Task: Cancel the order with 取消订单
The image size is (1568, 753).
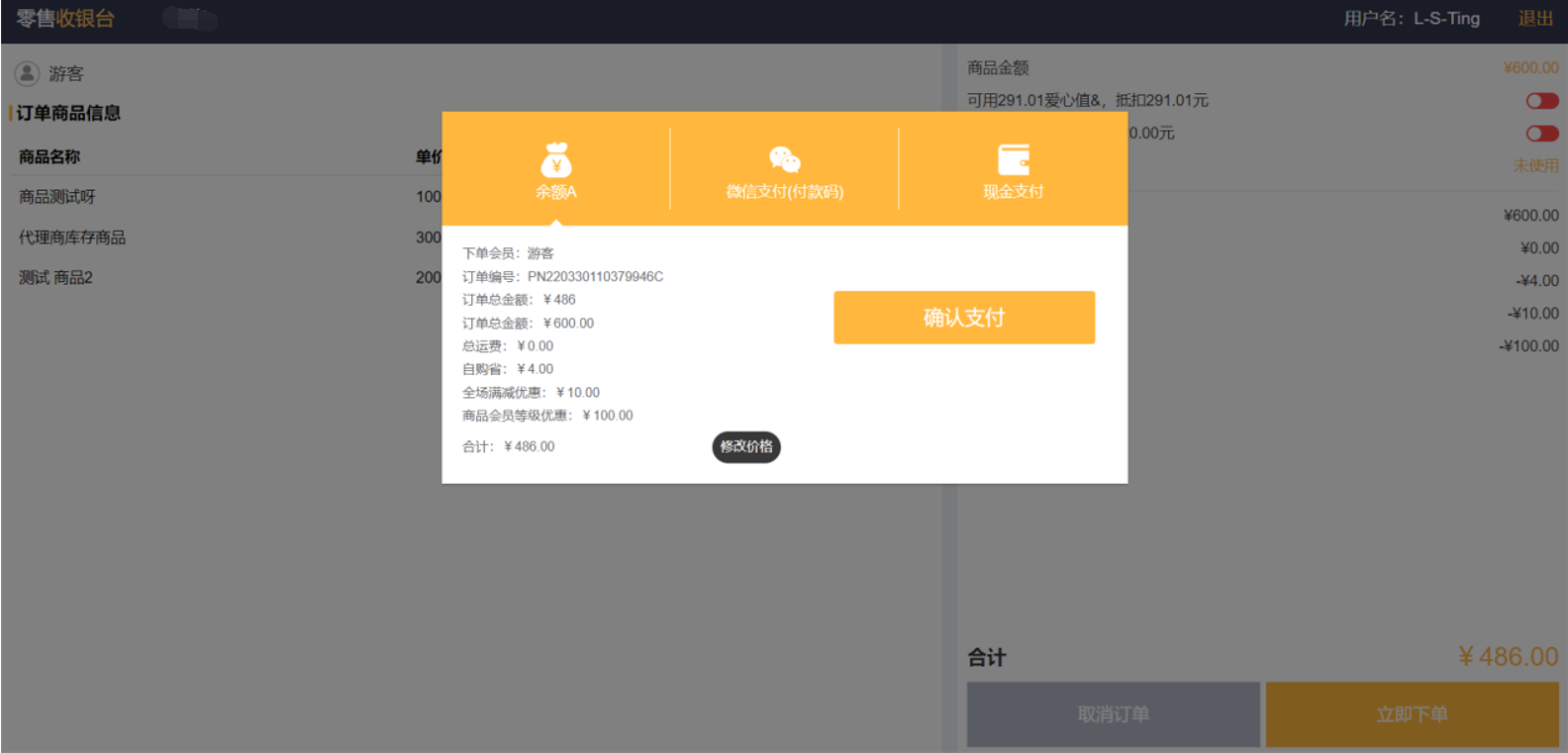Action: 1113,714
